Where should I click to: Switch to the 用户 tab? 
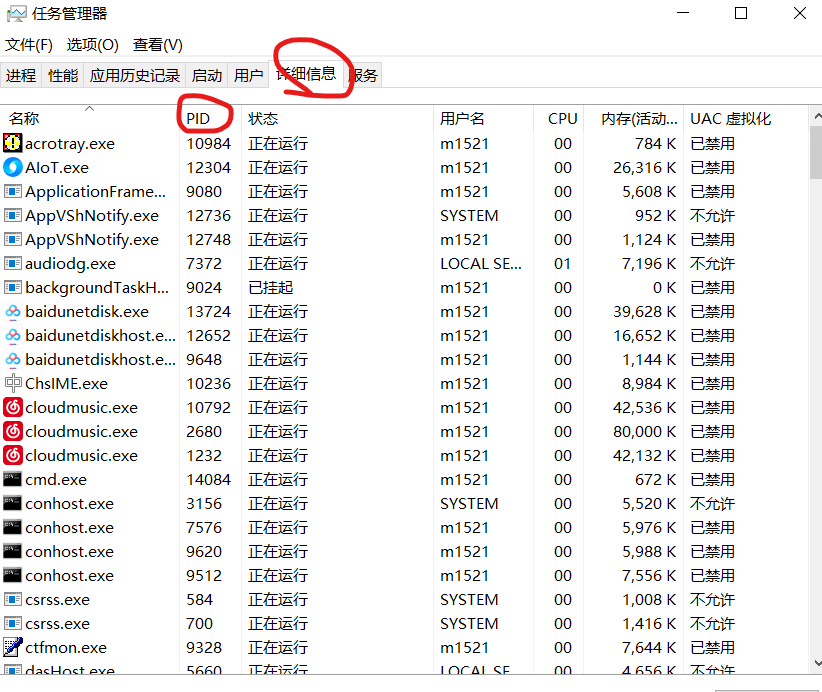248,75
